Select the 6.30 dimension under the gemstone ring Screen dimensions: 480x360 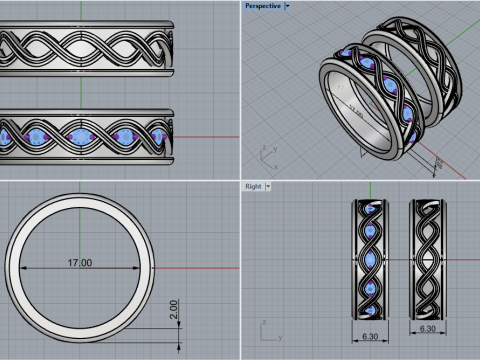coord(370,337)
